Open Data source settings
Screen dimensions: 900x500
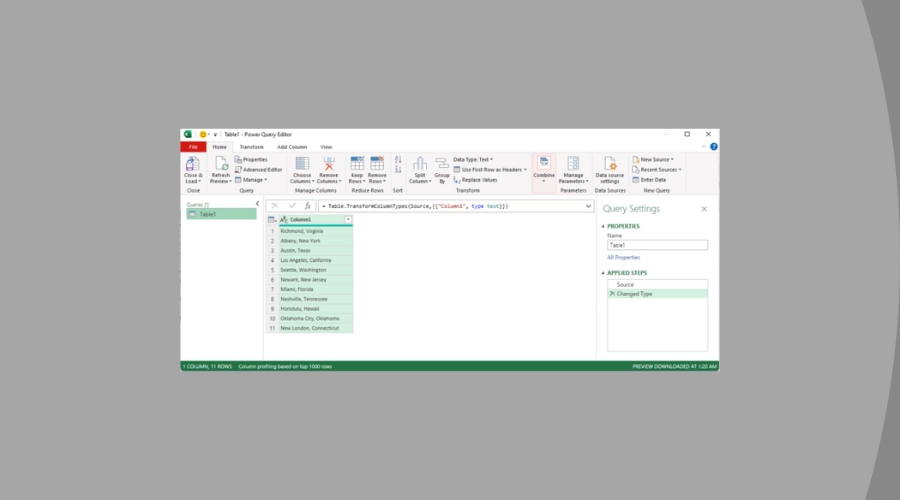610,164
